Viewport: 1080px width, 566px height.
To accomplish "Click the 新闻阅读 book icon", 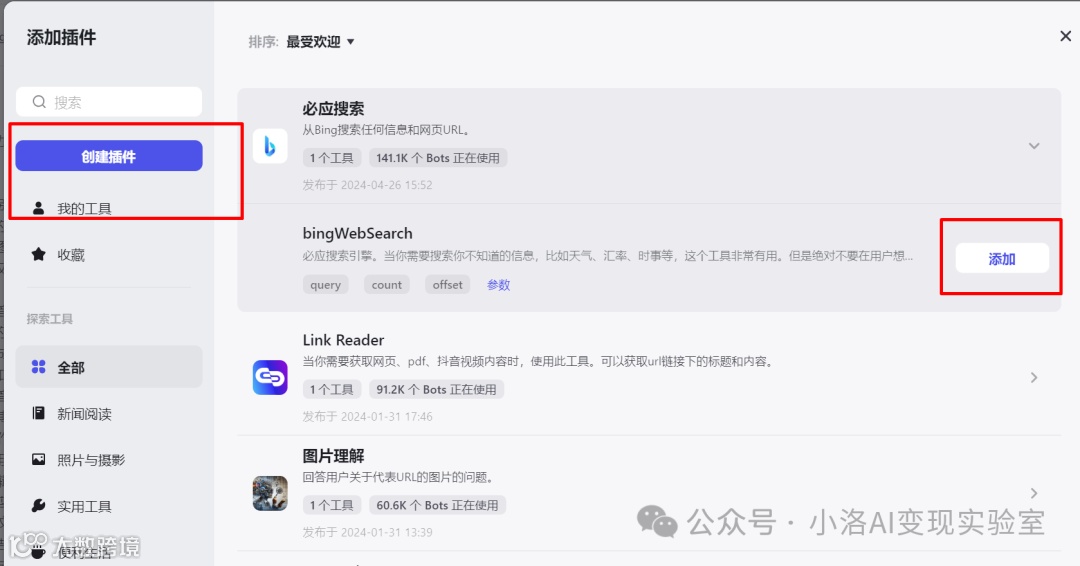I will [39, 413].
